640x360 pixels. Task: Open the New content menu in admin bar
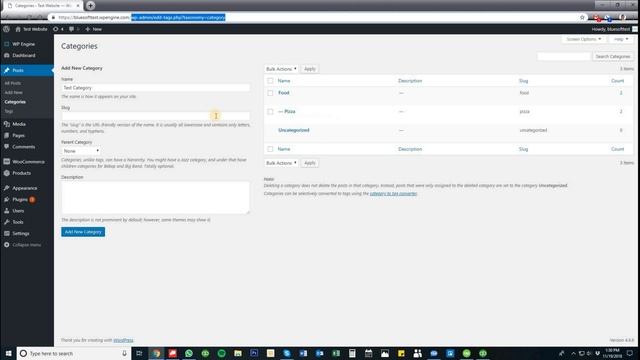93,29
